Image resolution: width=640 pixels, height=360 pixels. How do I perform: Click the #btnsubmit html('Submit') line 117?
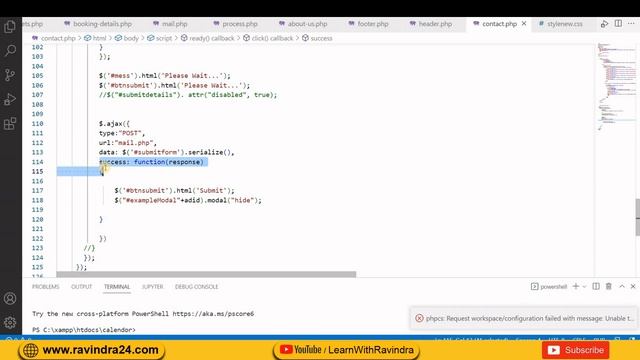174,191
